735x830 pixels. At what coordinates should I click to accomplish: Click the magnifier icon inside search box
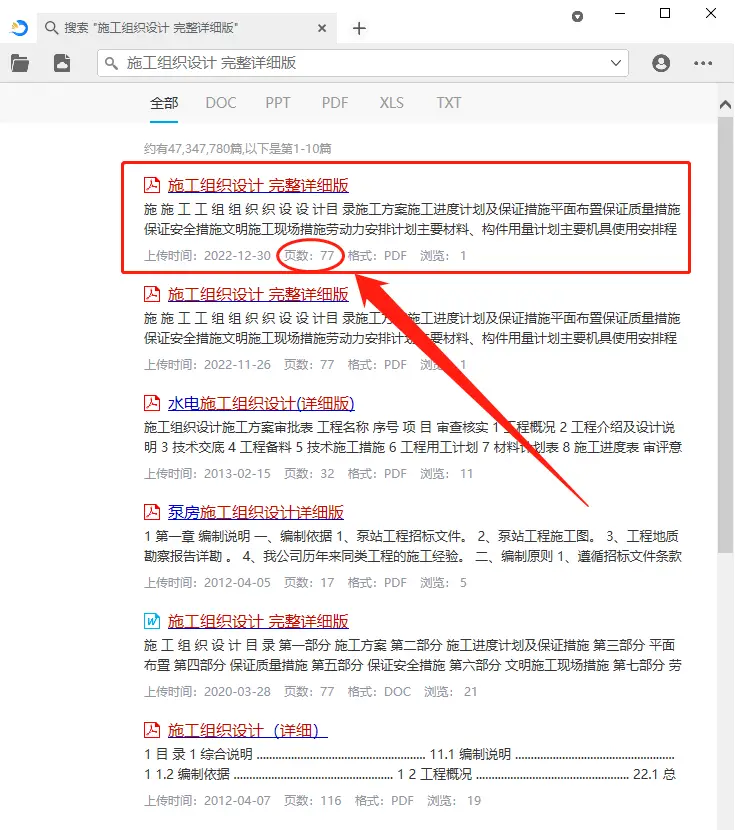click(111, 64)
